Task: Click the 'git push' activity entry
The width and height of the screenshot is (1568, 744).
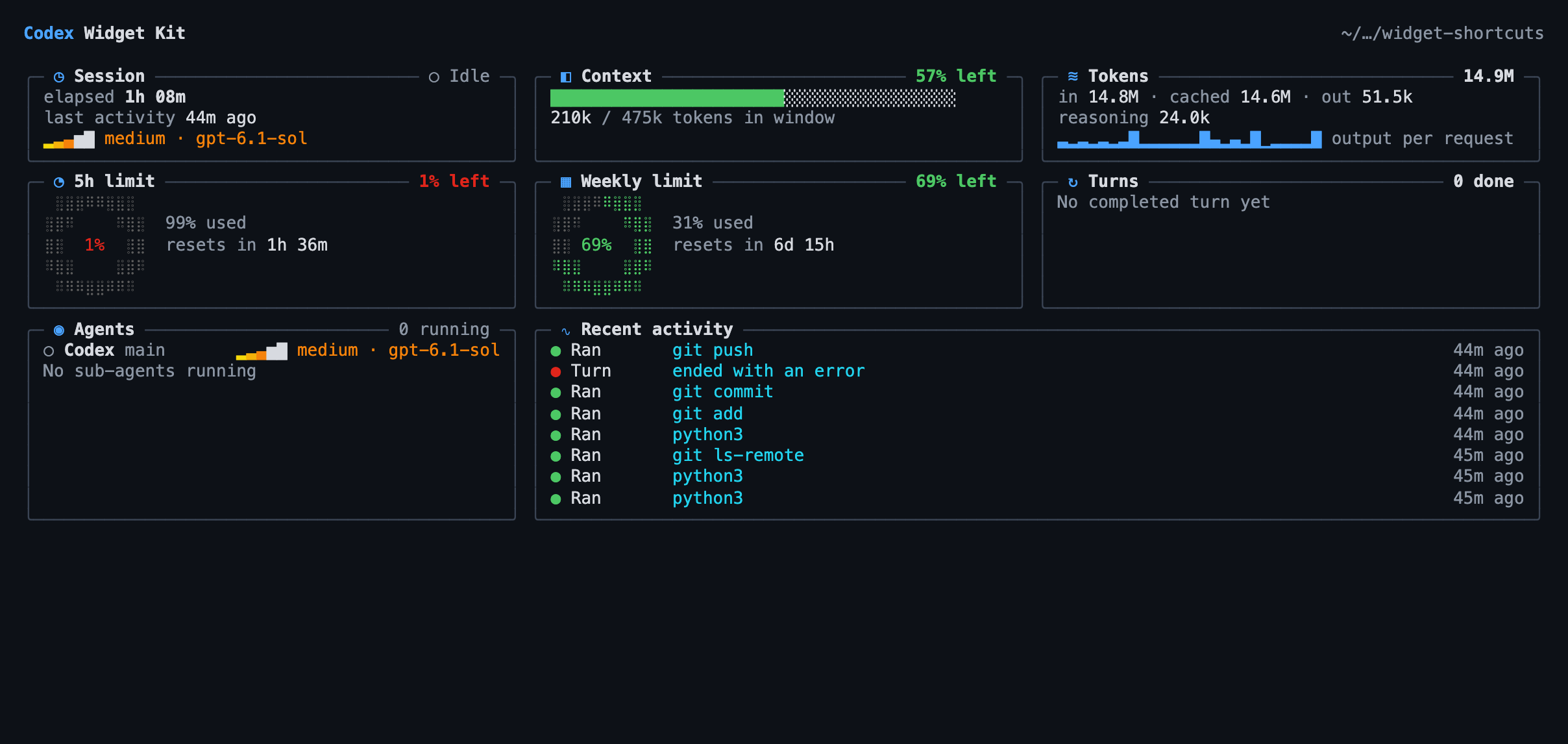Action: pos(713,350)
